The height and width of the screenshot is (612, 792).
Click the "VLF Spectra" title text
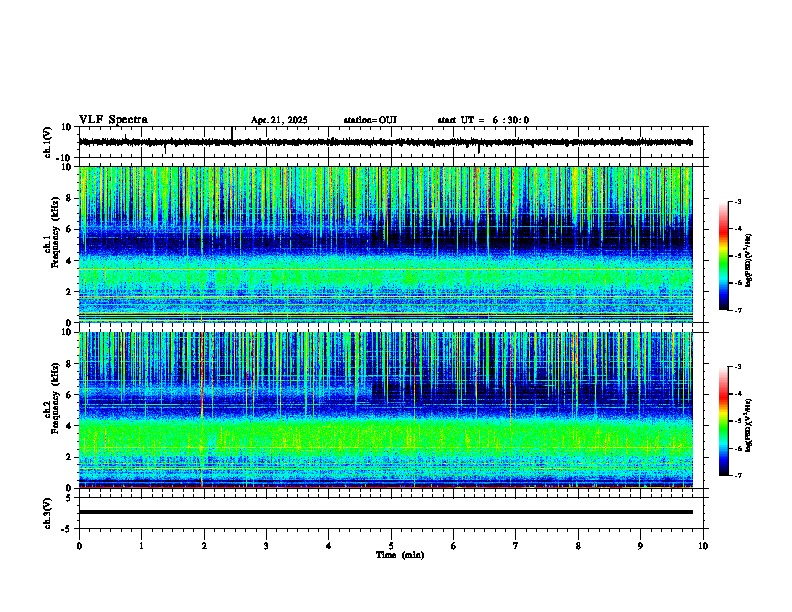pos(113,120)
